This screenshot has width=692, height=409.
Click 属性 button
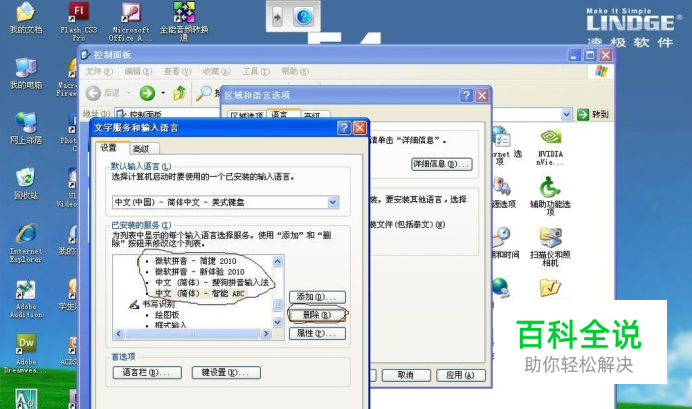pos(317,333)
